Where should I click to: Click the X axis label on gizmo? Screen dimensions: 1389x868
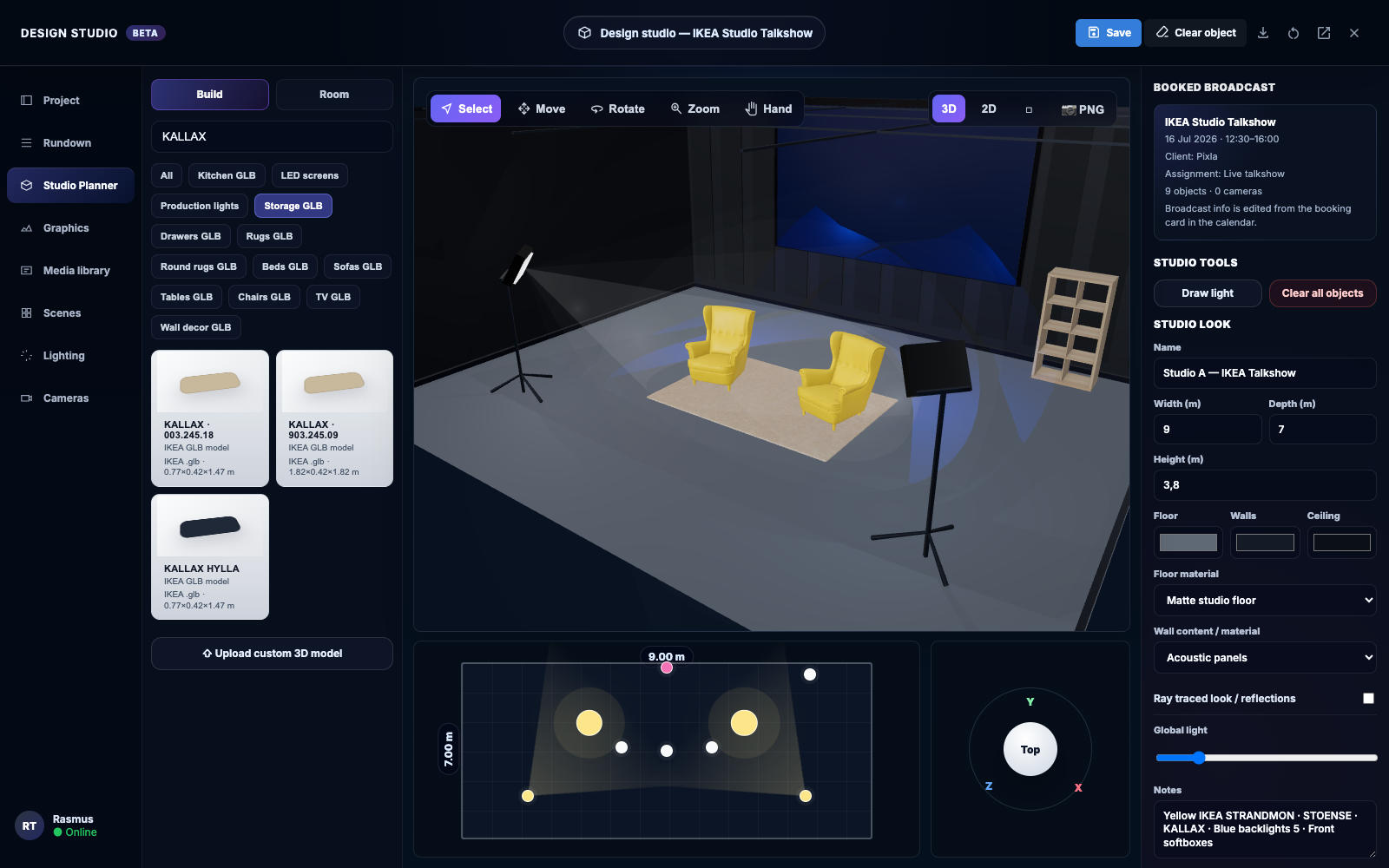[1078, 788]
